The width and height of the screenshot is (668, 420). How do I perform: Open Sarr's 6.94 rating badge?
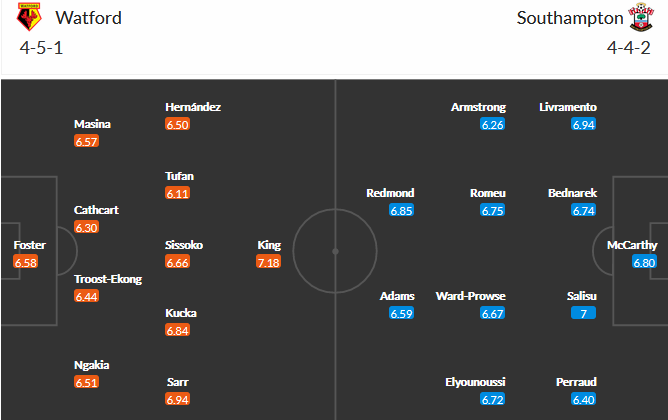coord(178,399)
